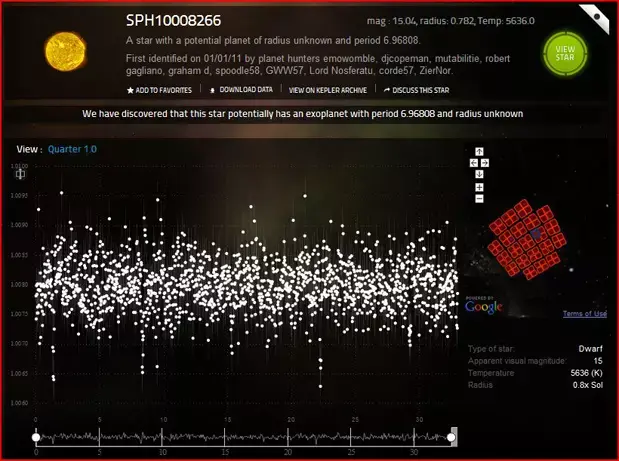Pan the sky map right arrow
Image resolution: width=619 pixels, height=461 pixels.
pyautogui.click(x=485, y=163)
